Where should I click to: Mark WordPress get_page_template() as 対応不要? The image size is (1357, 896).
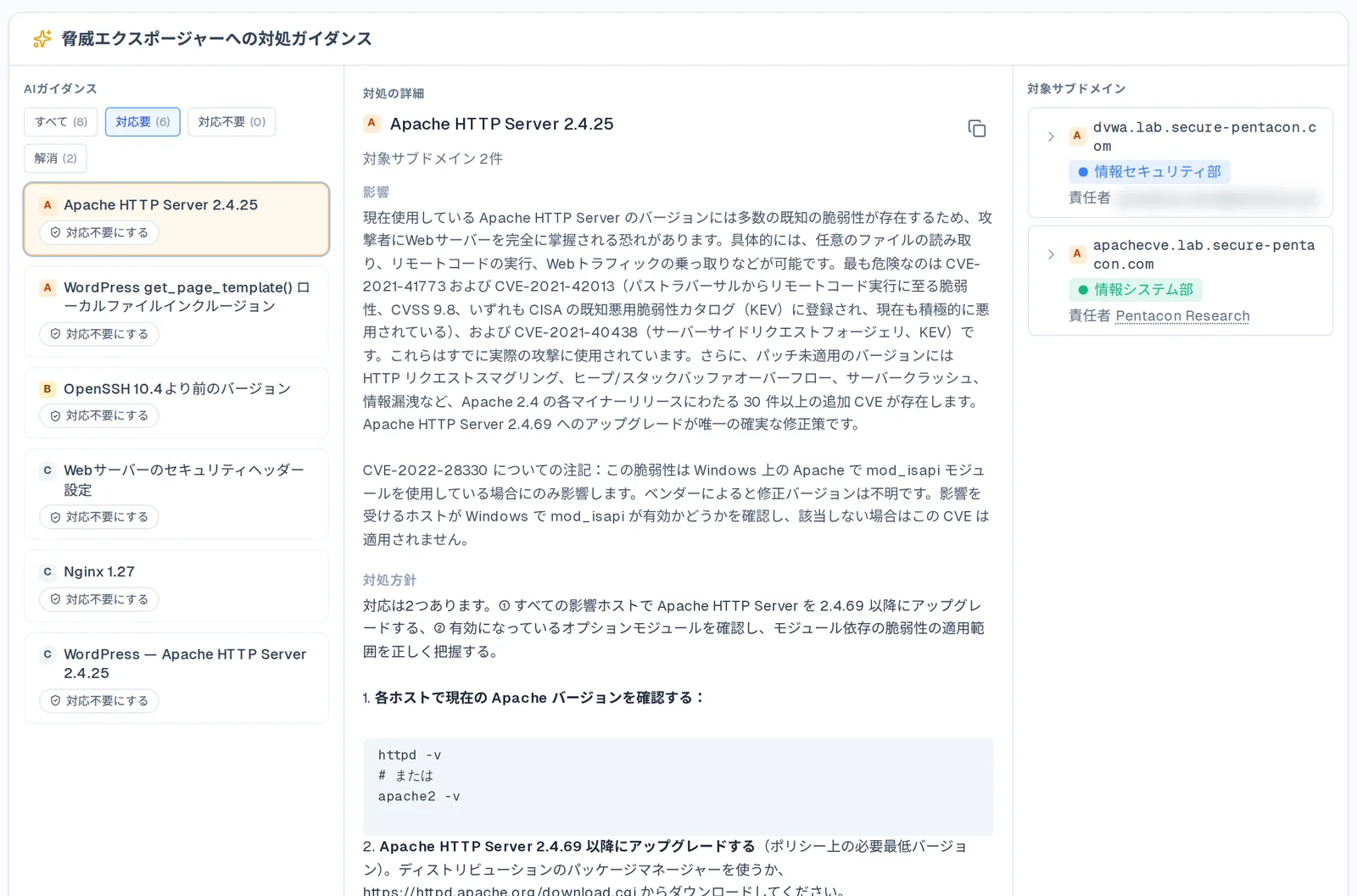pos(99,334)
